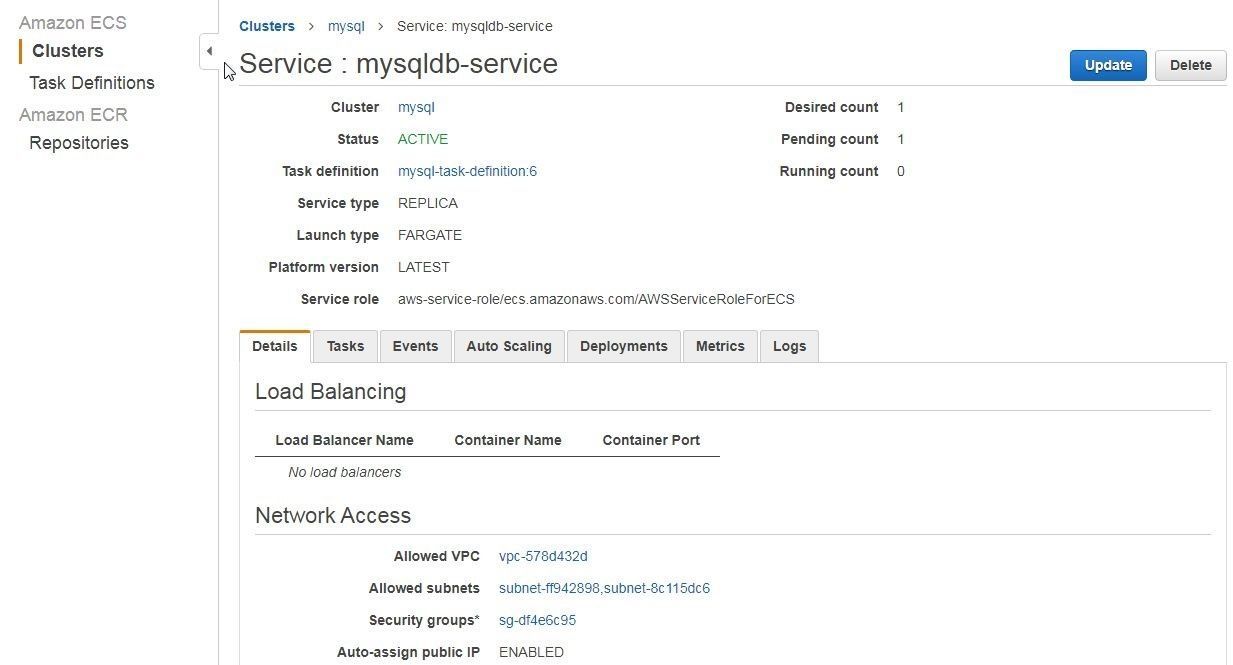This screenshot has height=665, width=1233.
Task: Open Clusters in the sidebar
Action: [67, 51]
